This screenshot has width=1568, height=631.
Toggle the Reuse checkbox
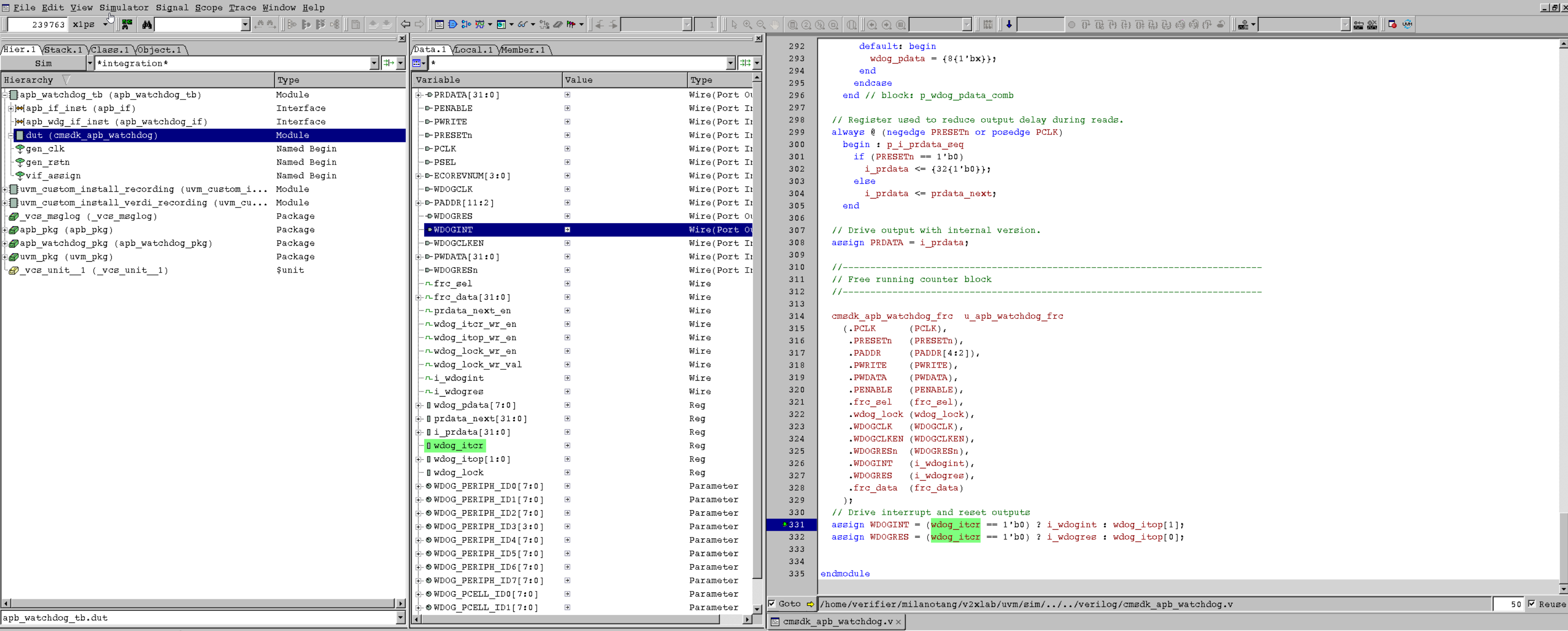(x=1532, y=604)
